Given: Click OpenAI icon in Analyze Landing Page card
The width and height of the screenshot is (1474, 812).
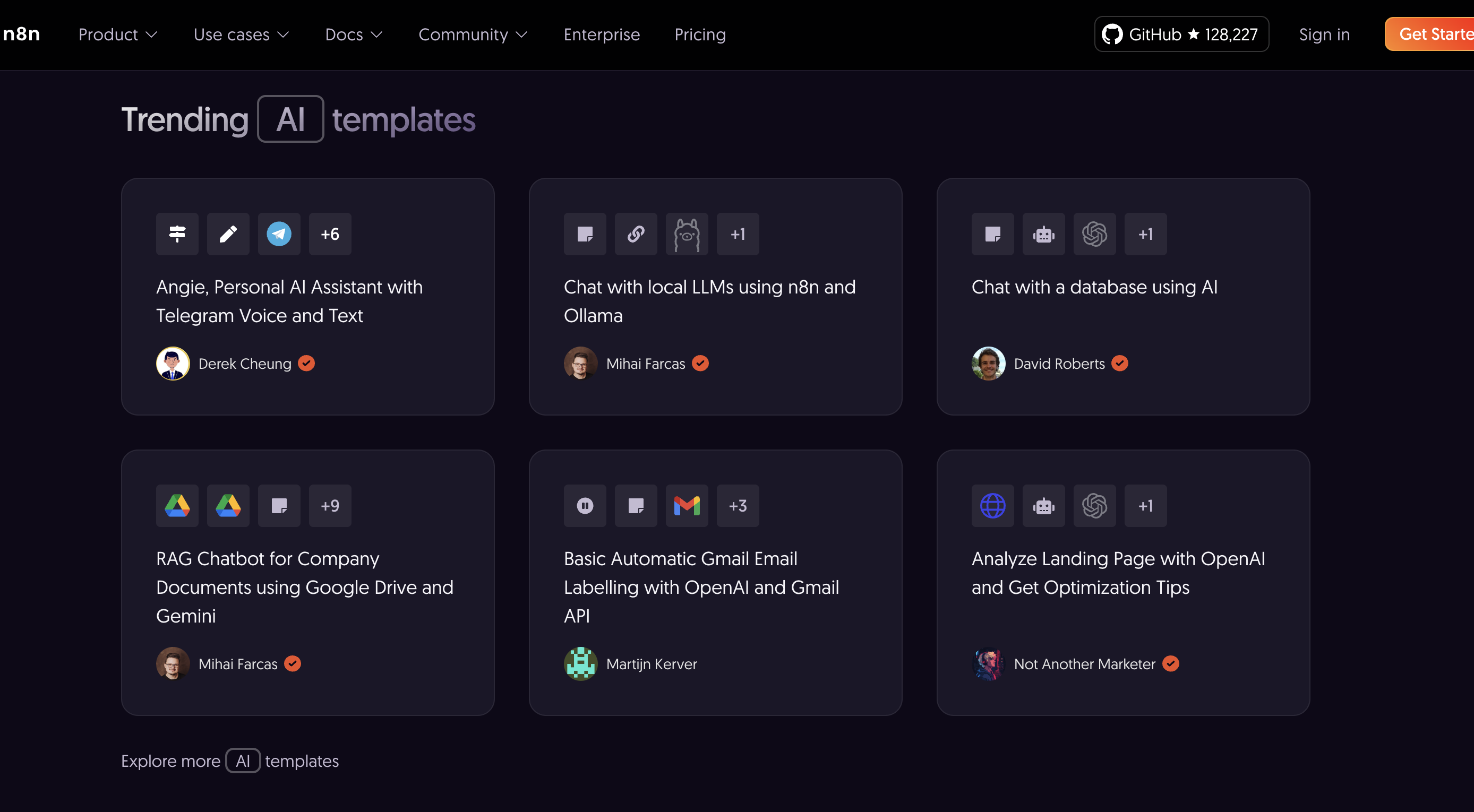Looking at the screenshot, I should pyautogui.click(x=1094, y=505).
